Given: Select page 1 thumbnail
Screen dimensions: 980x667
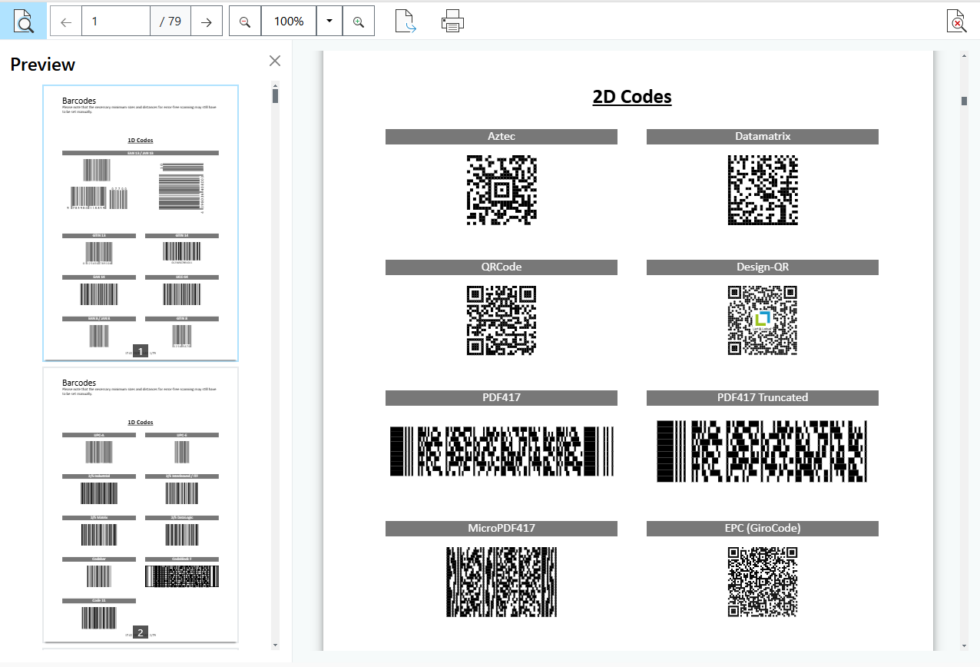Looking at the screenshot, I should point(140,222).
